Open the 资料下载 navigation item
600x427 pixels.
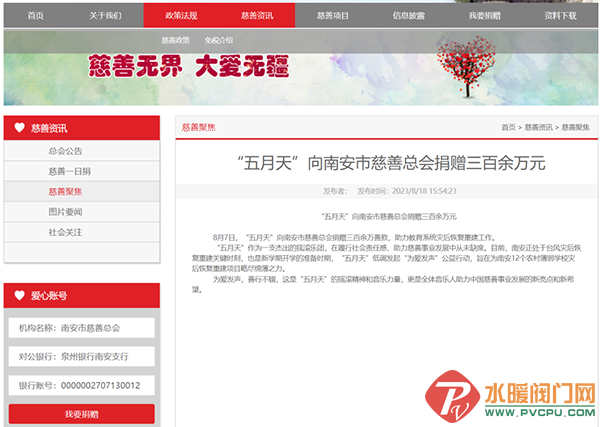click(561, 16)
